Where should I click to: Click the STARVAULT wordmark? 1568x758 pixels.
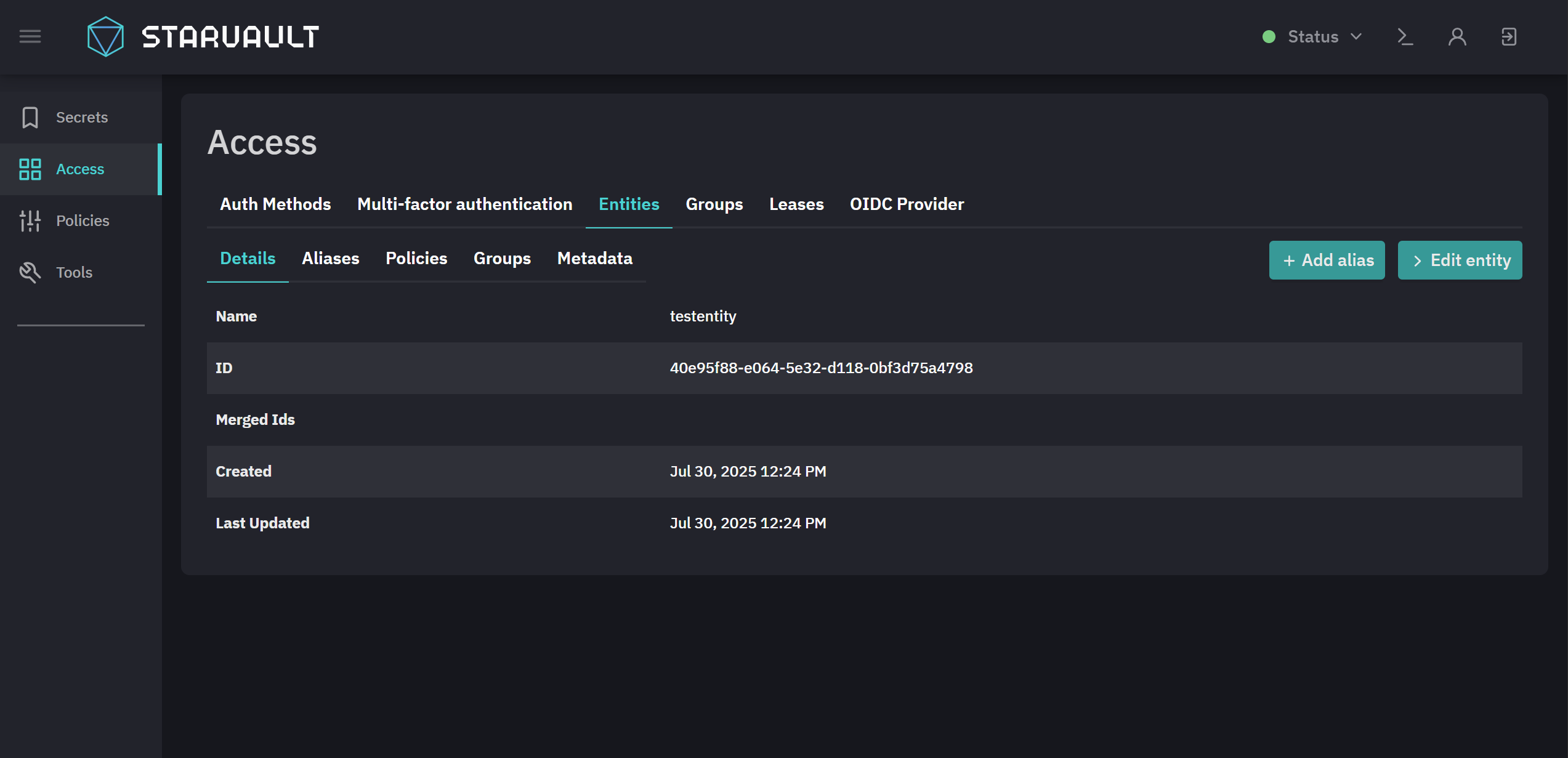coord(230,37)
